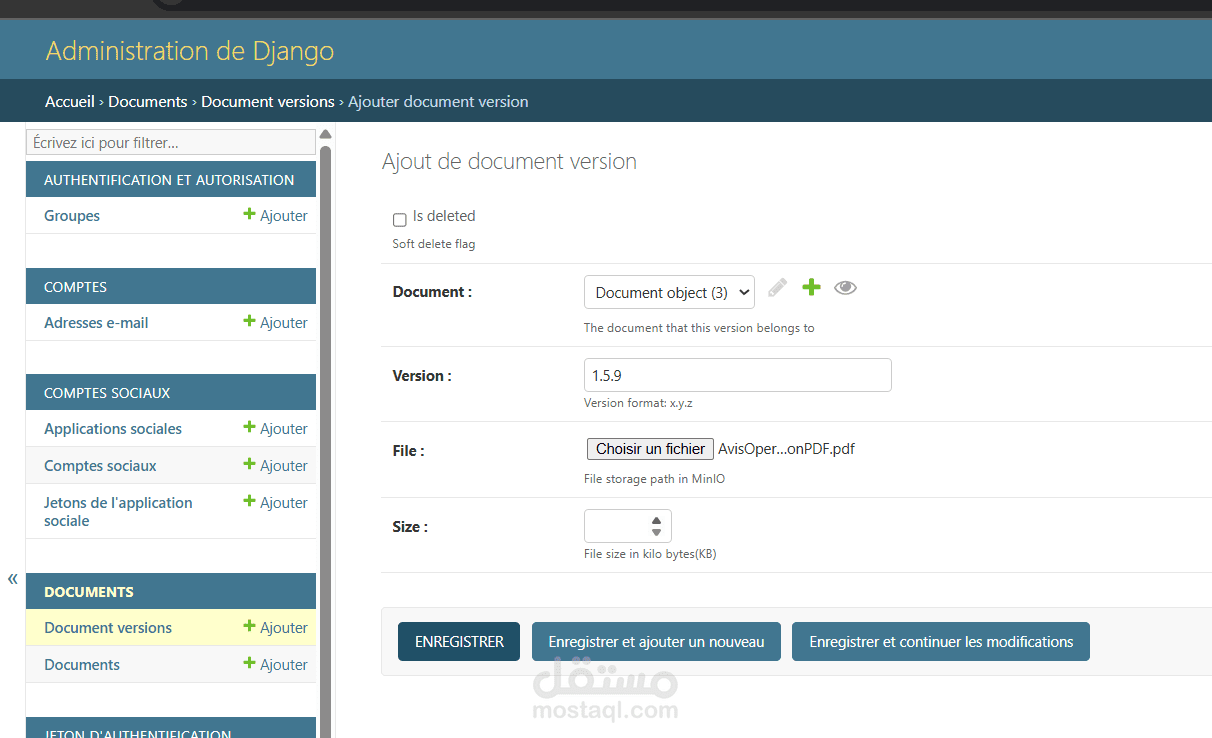Open Document versions in the breadcrumb

tap(268, 102)
